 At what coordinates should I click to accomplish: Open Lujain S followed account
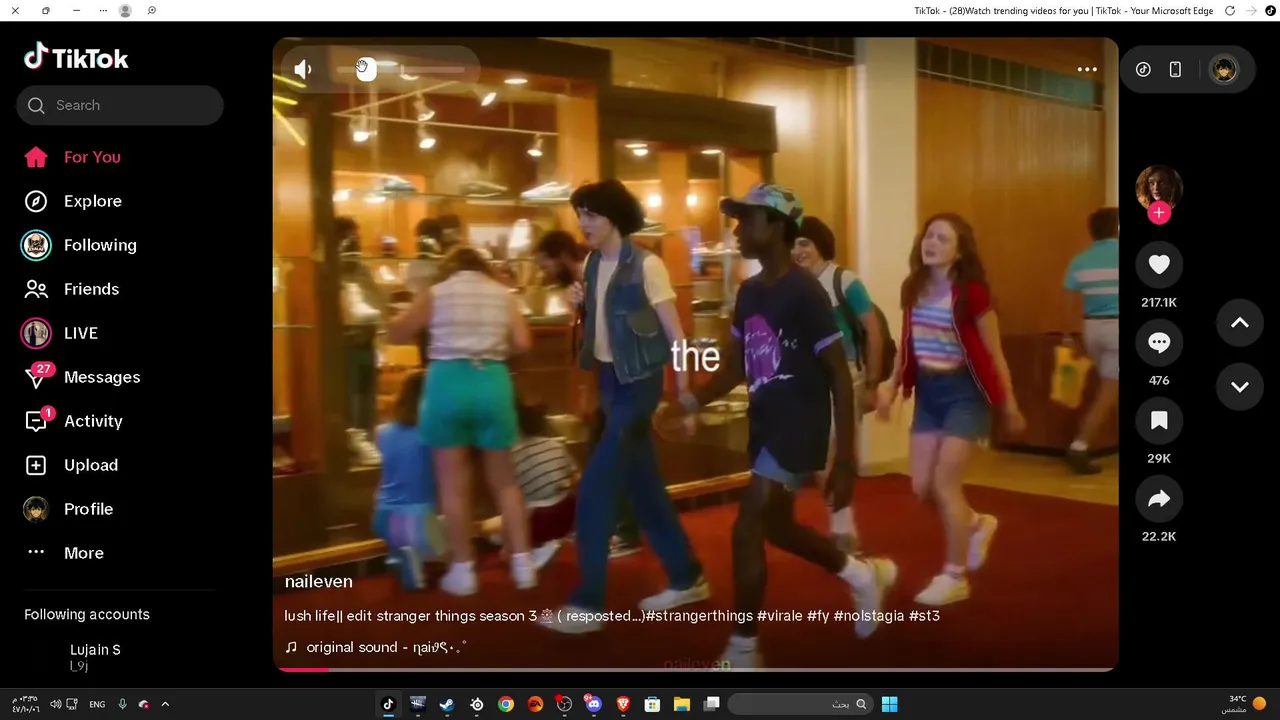(95, 656)
